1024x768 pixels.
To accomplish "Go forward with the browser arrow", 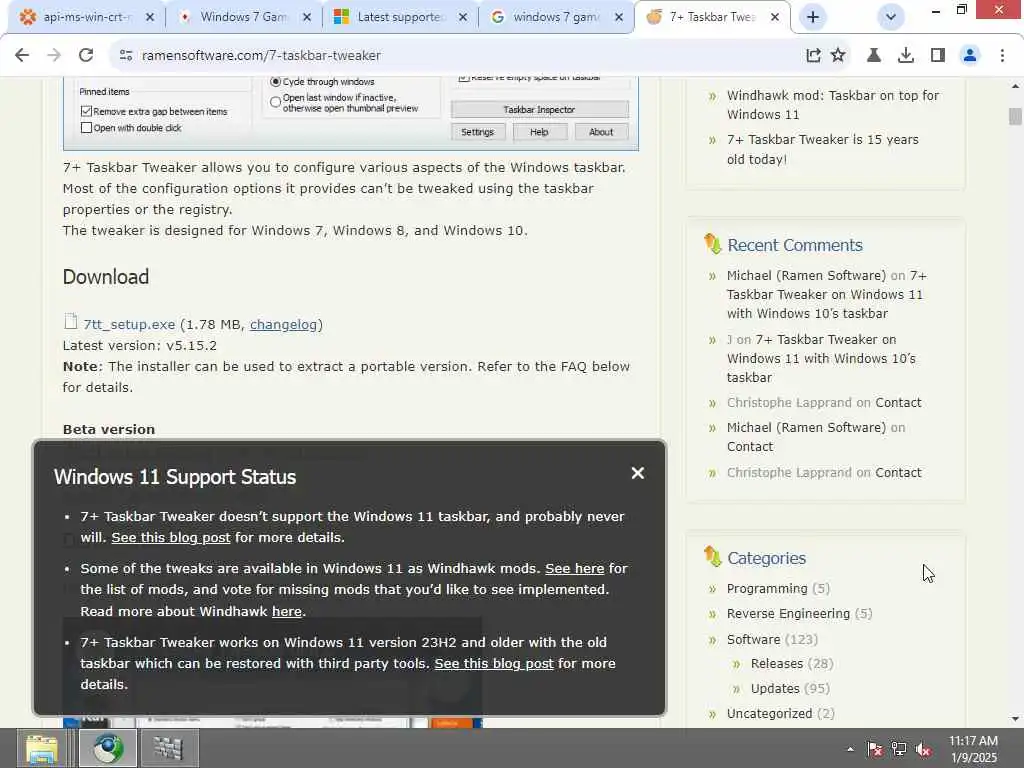I will pyautogui.click(x=54, y=56).
